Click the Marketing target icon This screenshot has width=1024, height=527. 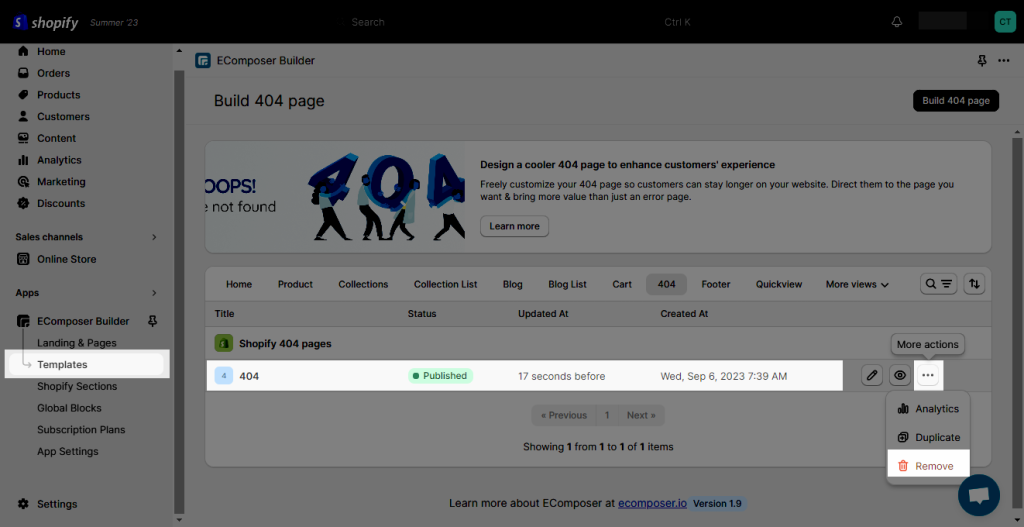(24, 182)
